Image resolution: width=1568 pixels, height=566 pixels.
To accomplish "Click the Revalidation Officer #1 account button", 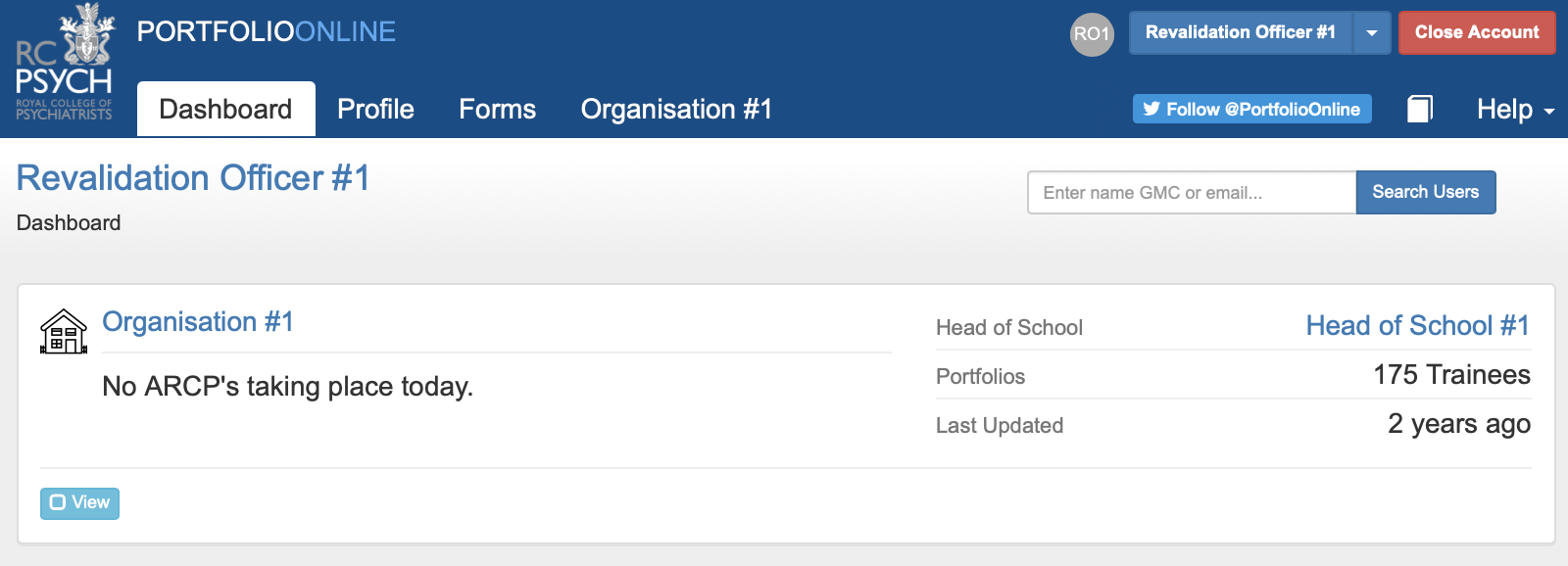I will [x=1241, y=32].
